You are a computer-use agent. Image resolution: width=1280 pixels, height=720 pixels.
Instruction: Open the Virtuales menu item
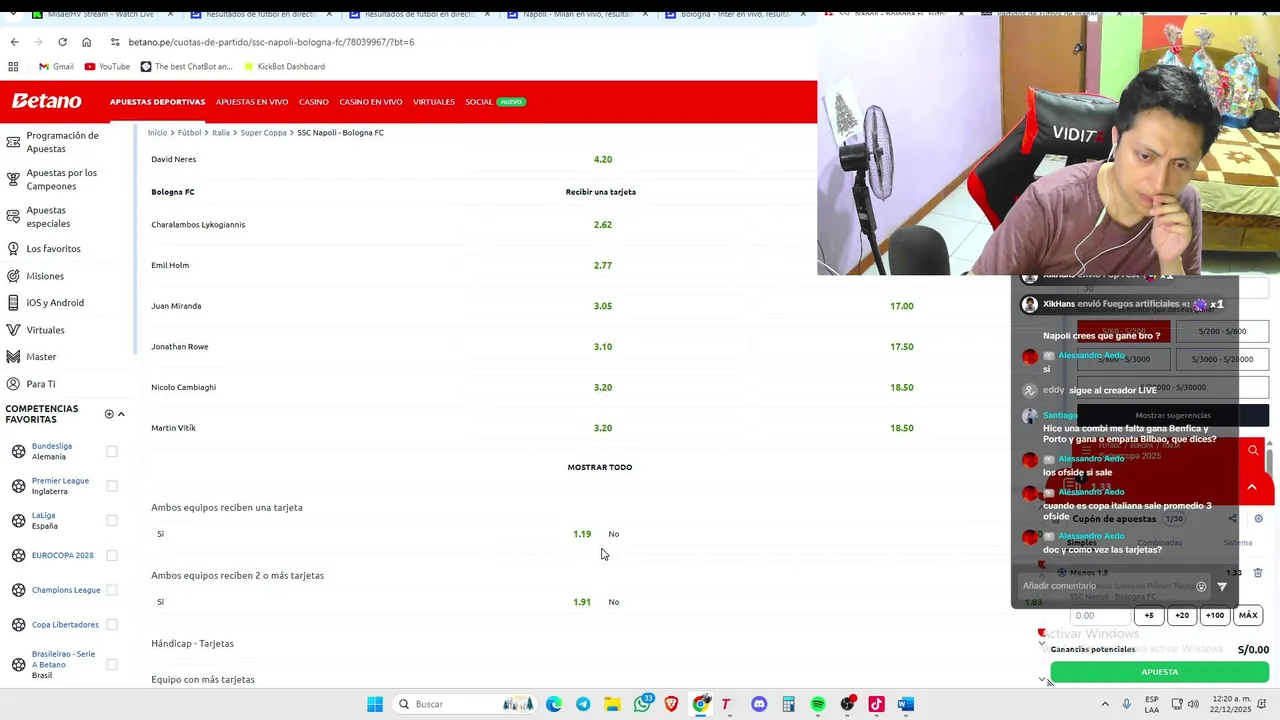click(434, 102)
